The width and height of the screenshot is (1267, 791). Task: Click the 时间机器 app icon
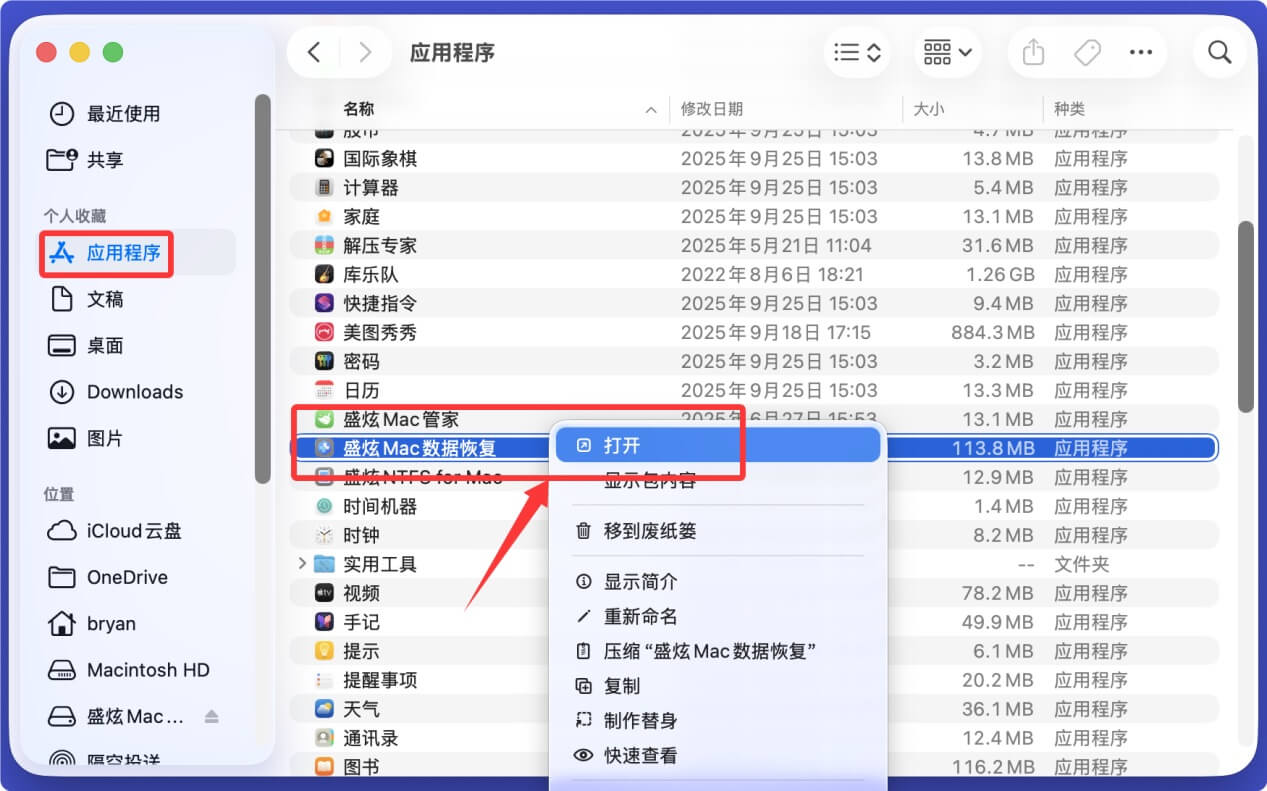(x=324, y=506)
